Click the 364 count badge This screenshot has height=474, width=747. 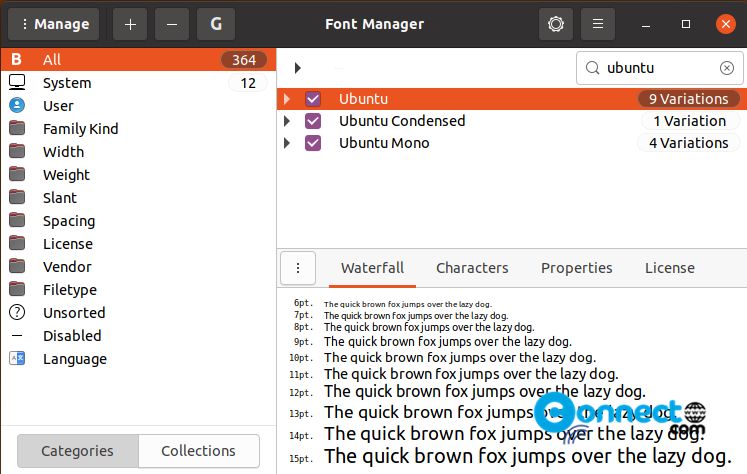[244, 60]
